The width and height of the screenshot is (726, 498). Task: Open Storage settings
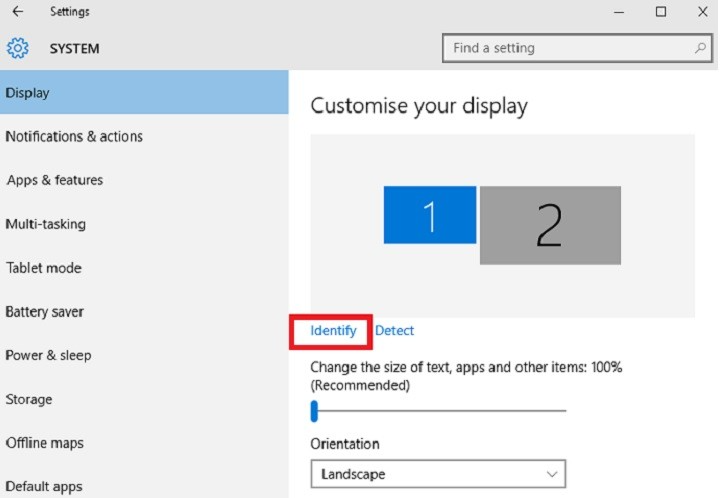point(144,399)
